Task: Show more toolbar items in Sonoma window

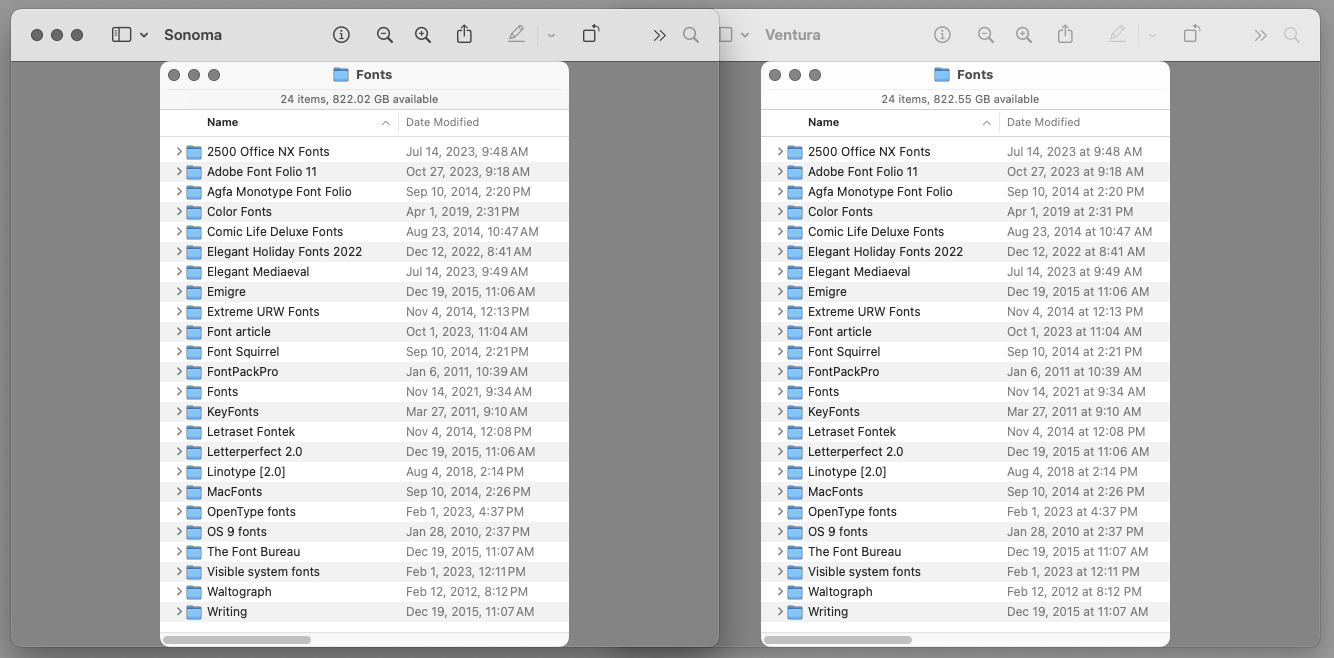Action: coord(659,35)
